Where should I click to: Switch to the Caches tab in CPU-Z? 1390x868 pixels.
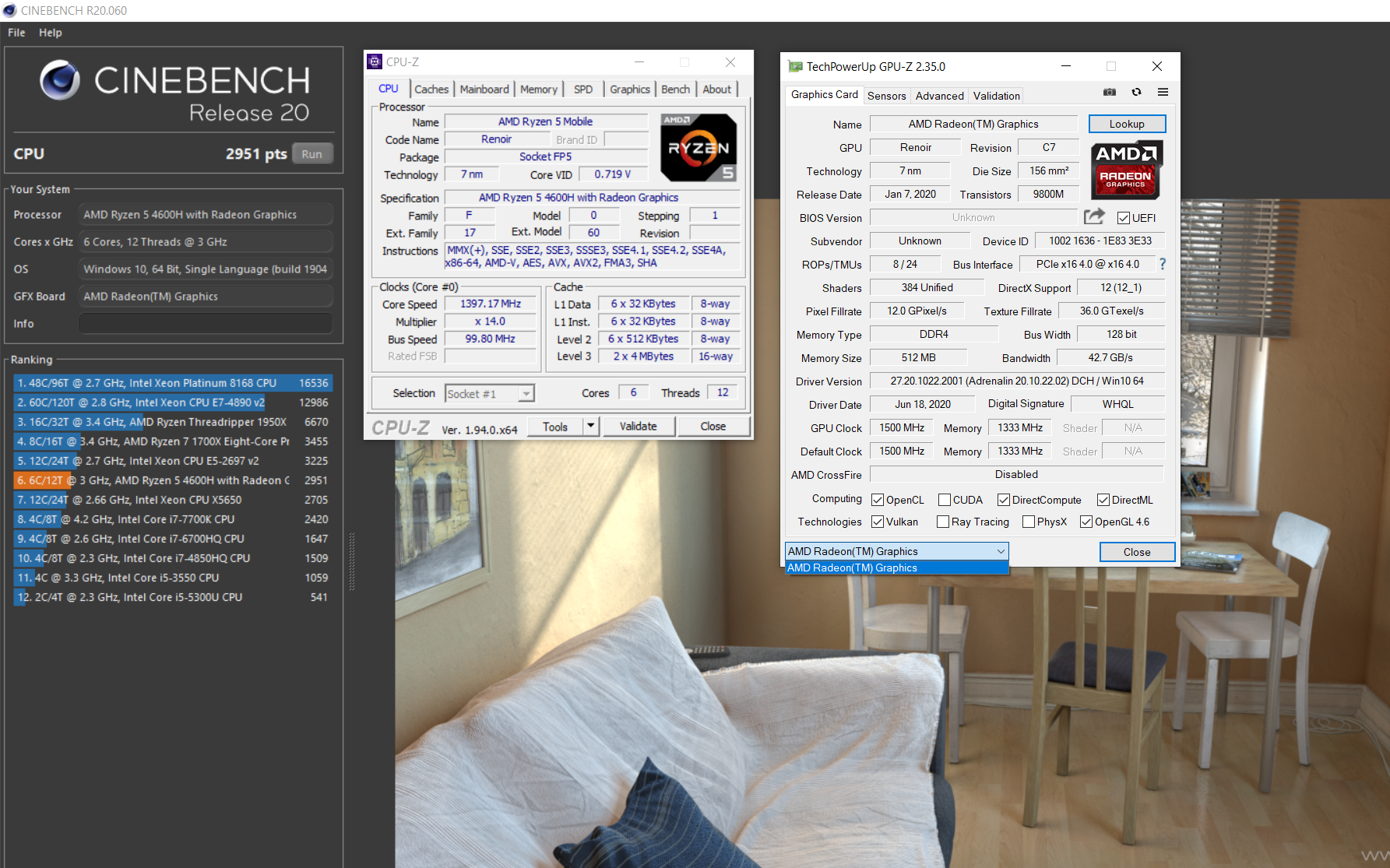point(431,90)
